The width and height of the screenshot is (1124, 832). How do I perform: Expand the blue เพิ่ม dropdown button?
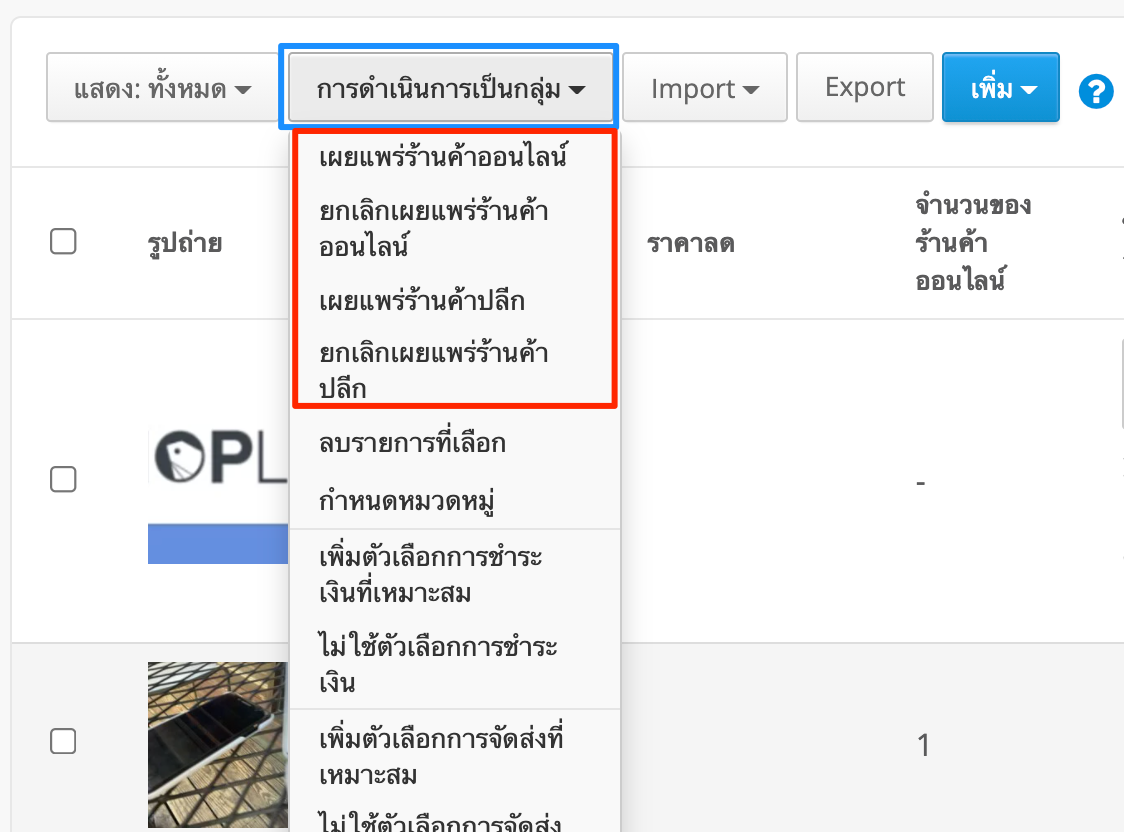1001,87
